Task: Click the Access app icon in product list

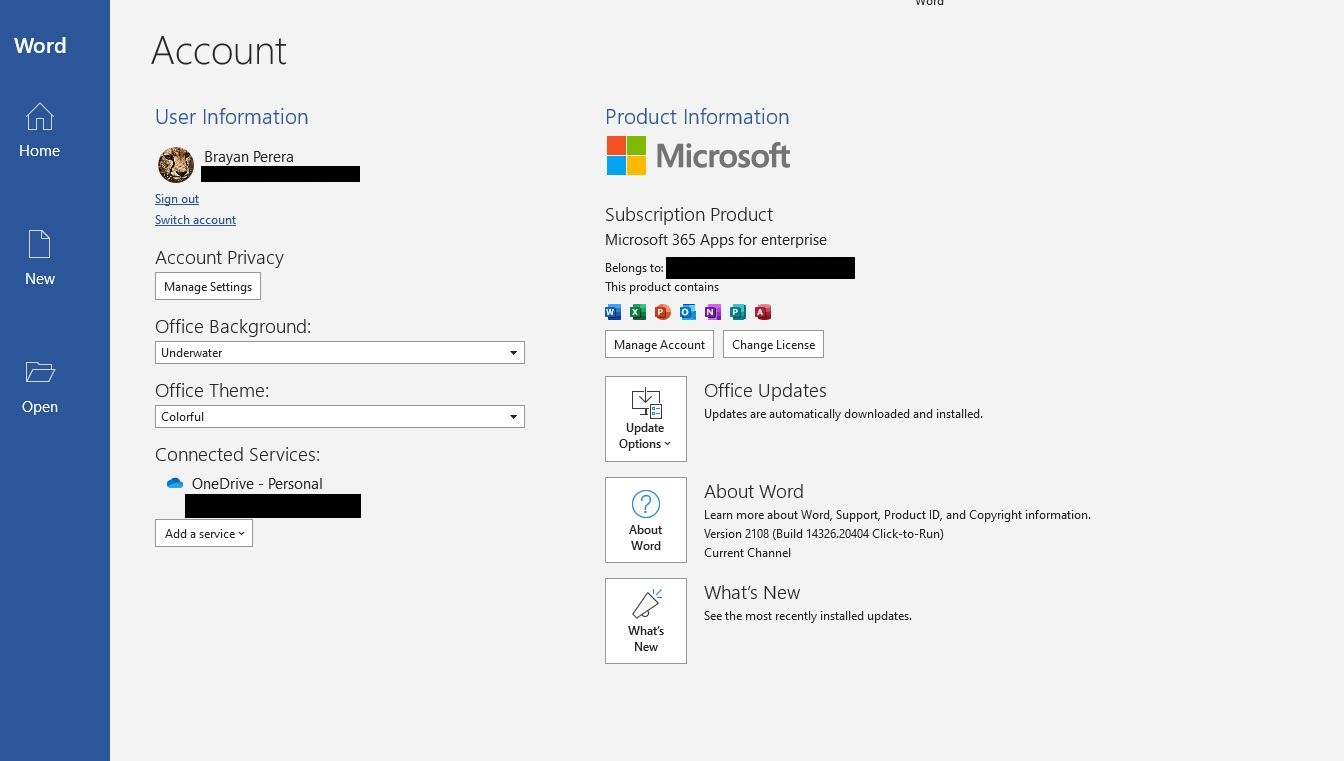Action: tap(763, 312)
